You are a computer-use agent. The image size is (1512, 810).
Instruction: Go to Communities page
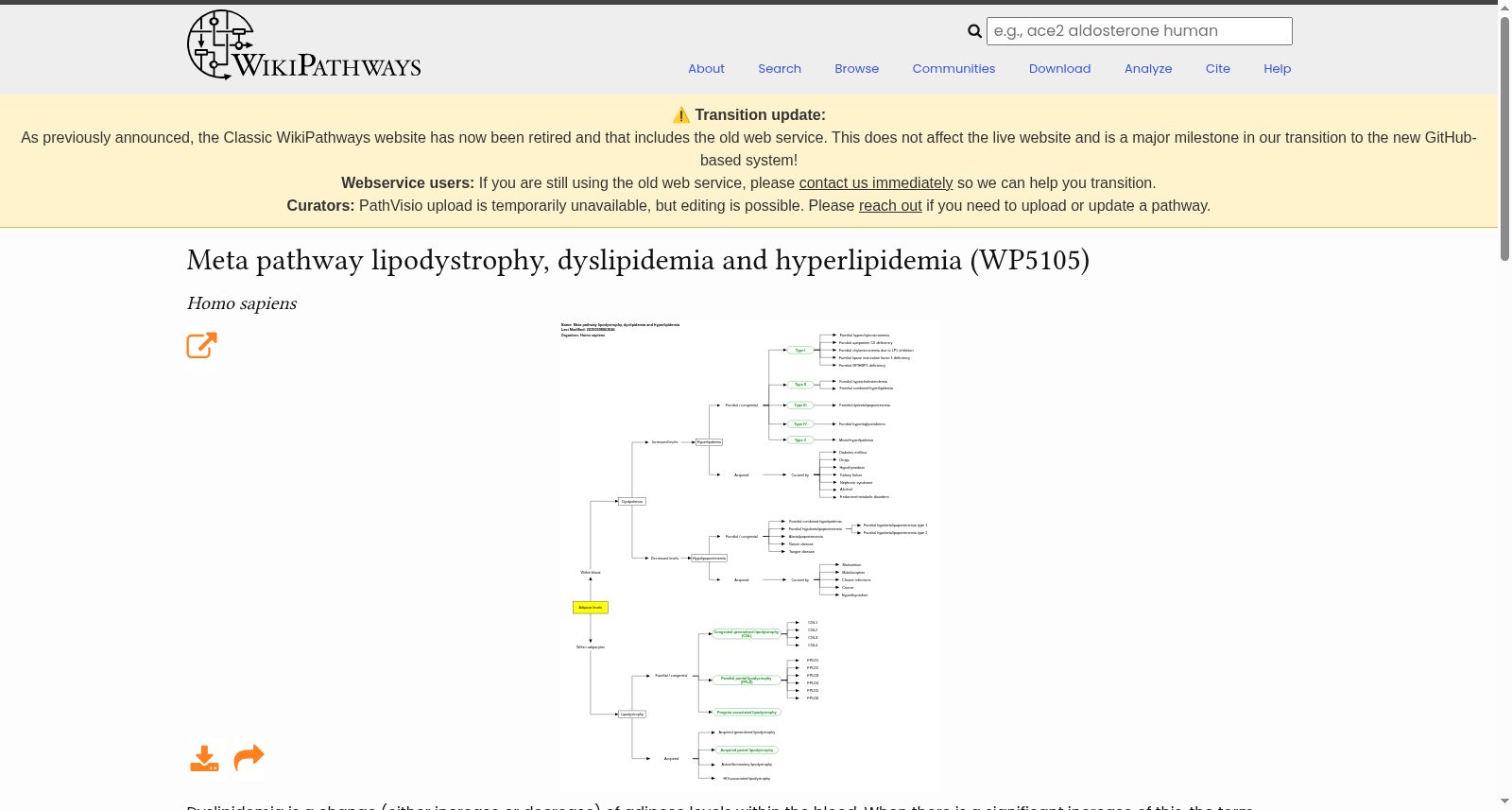tap(954, 69)
